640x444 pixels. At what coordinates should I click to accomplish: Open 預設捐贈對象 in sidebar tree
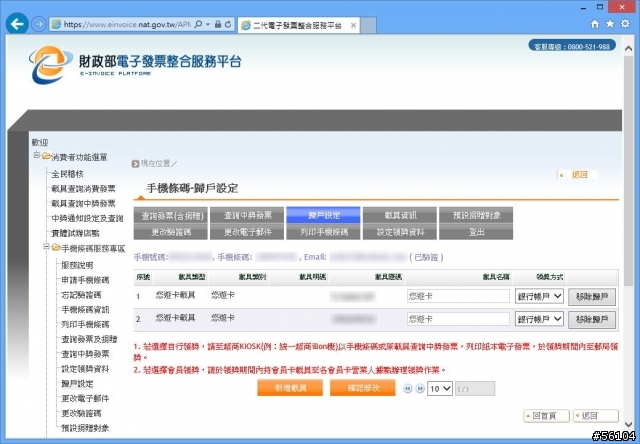coord(85,428)
